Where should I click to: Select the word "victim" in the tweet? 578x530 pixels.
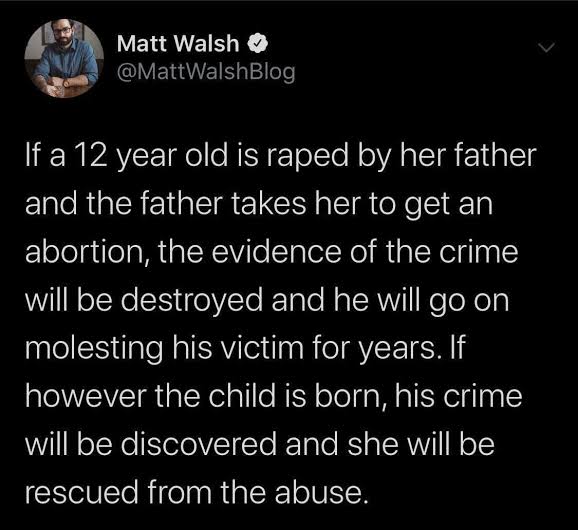[x=262, y=348]
